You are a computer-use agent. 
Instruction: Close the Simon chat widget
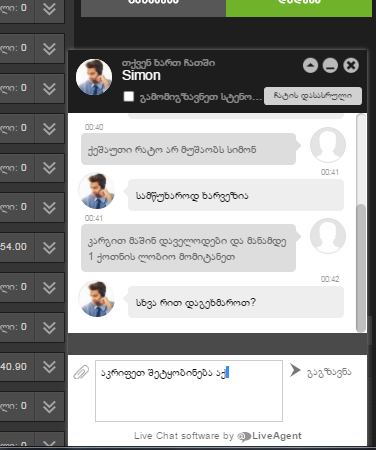pos(351,65)
